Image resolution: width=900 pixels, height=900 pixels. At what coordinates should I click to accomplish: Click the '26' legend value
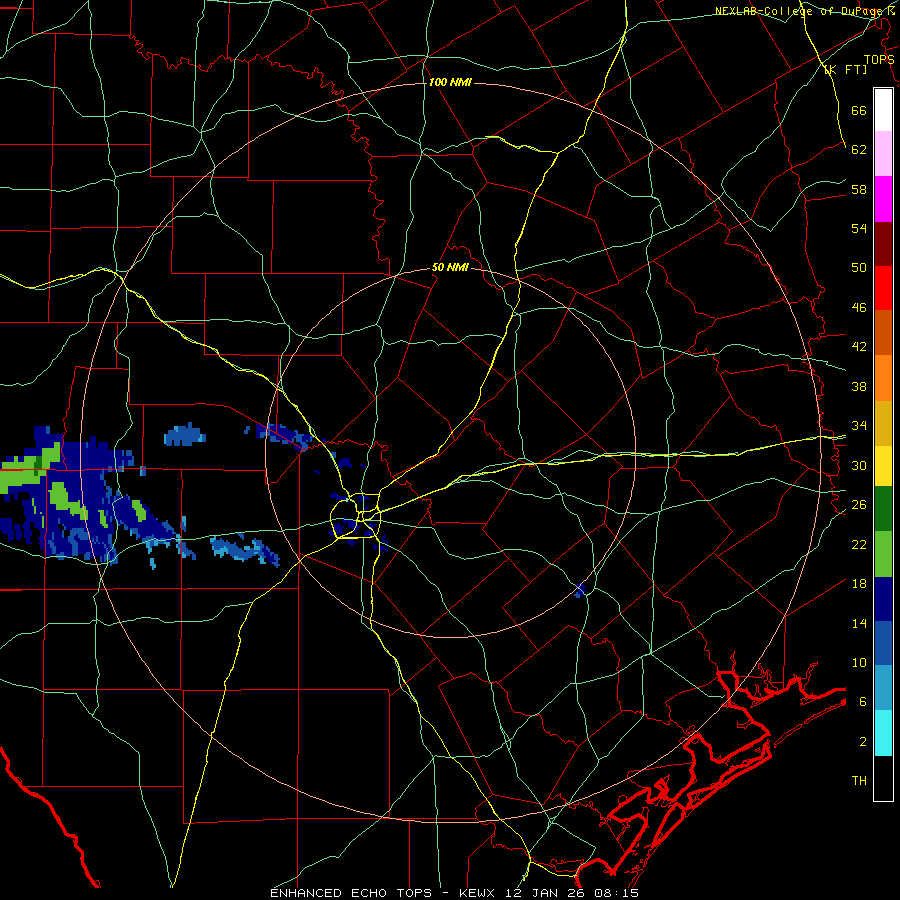point(859,505)
